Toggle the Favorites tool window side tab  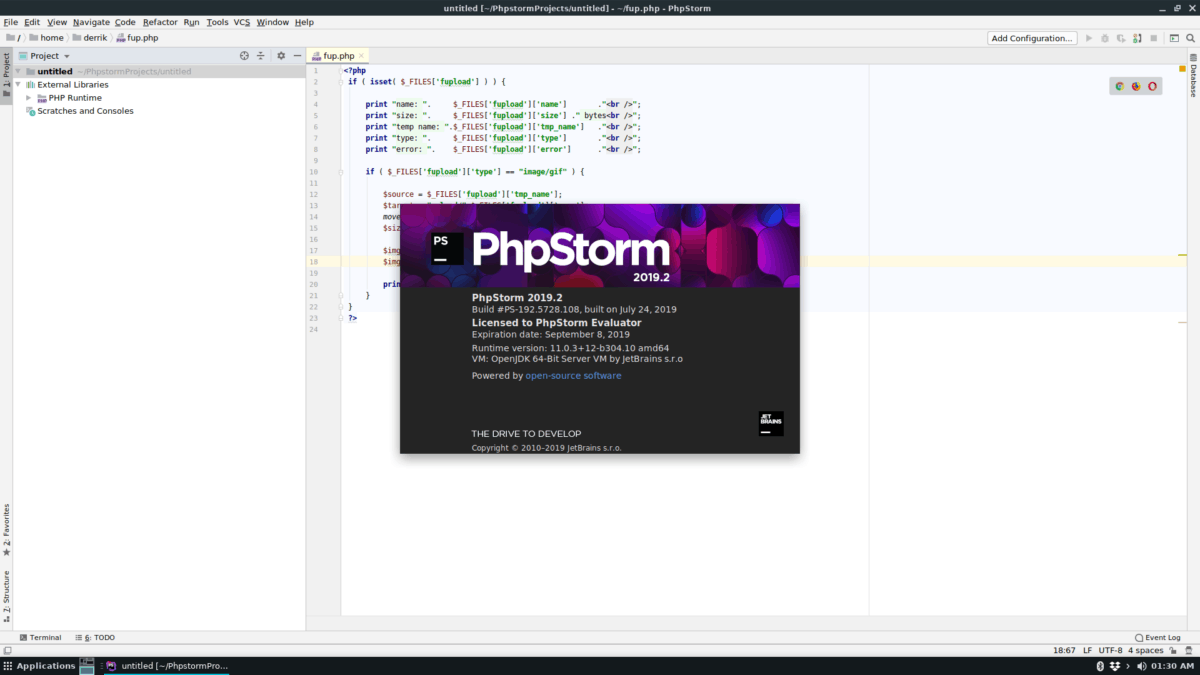coord(6,530)
